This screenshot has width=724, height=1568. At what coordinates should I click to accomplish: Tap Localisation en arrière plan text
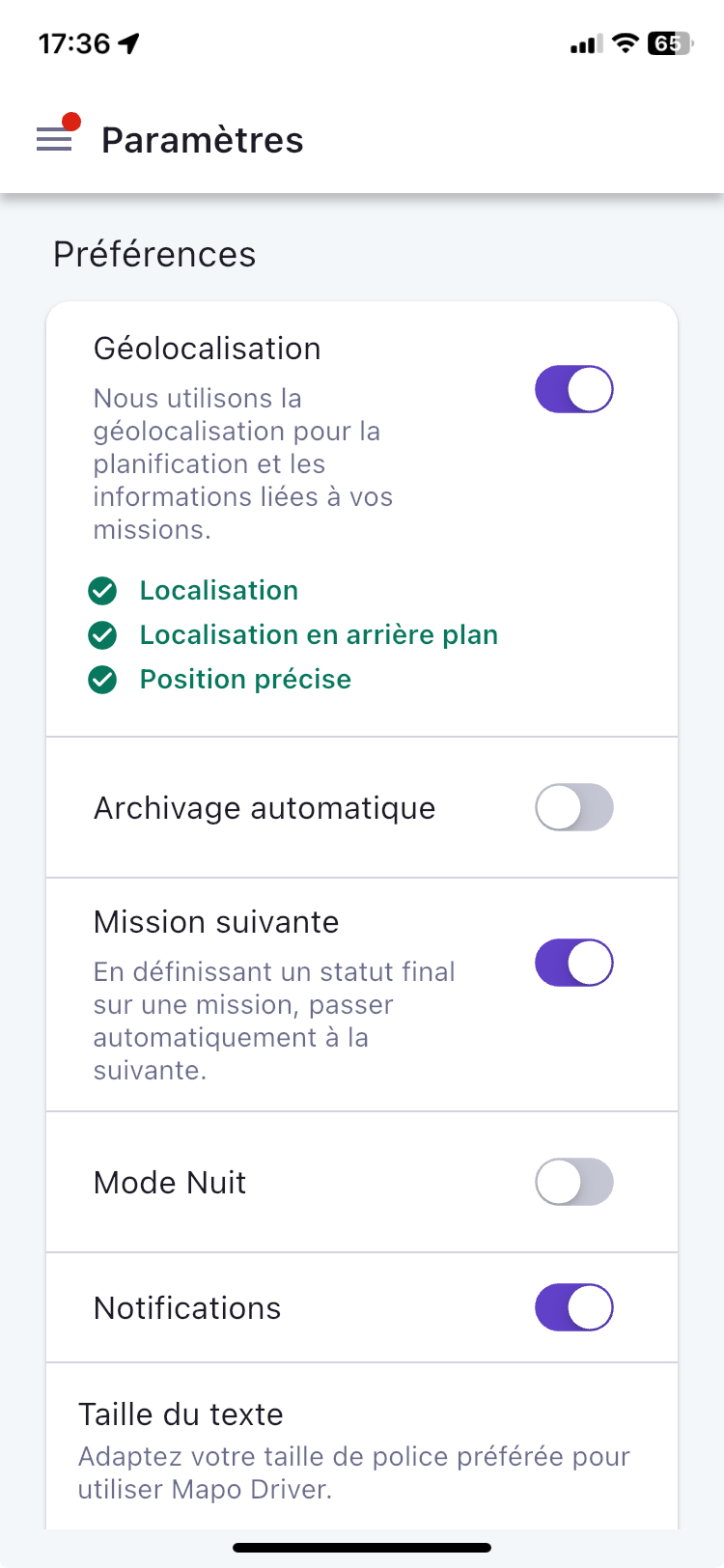tap(319, 635)
